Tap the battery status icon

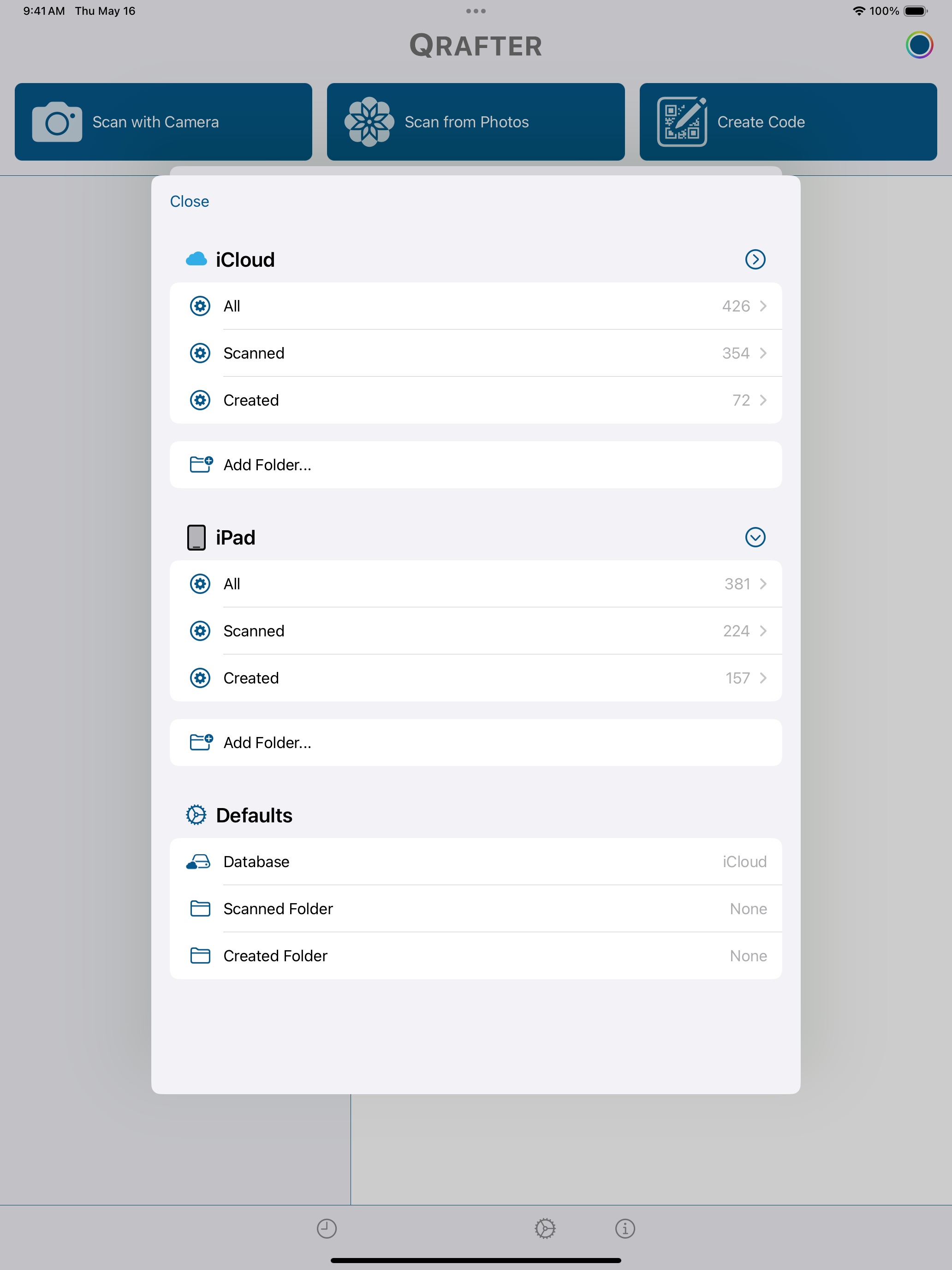click(915, 11)
